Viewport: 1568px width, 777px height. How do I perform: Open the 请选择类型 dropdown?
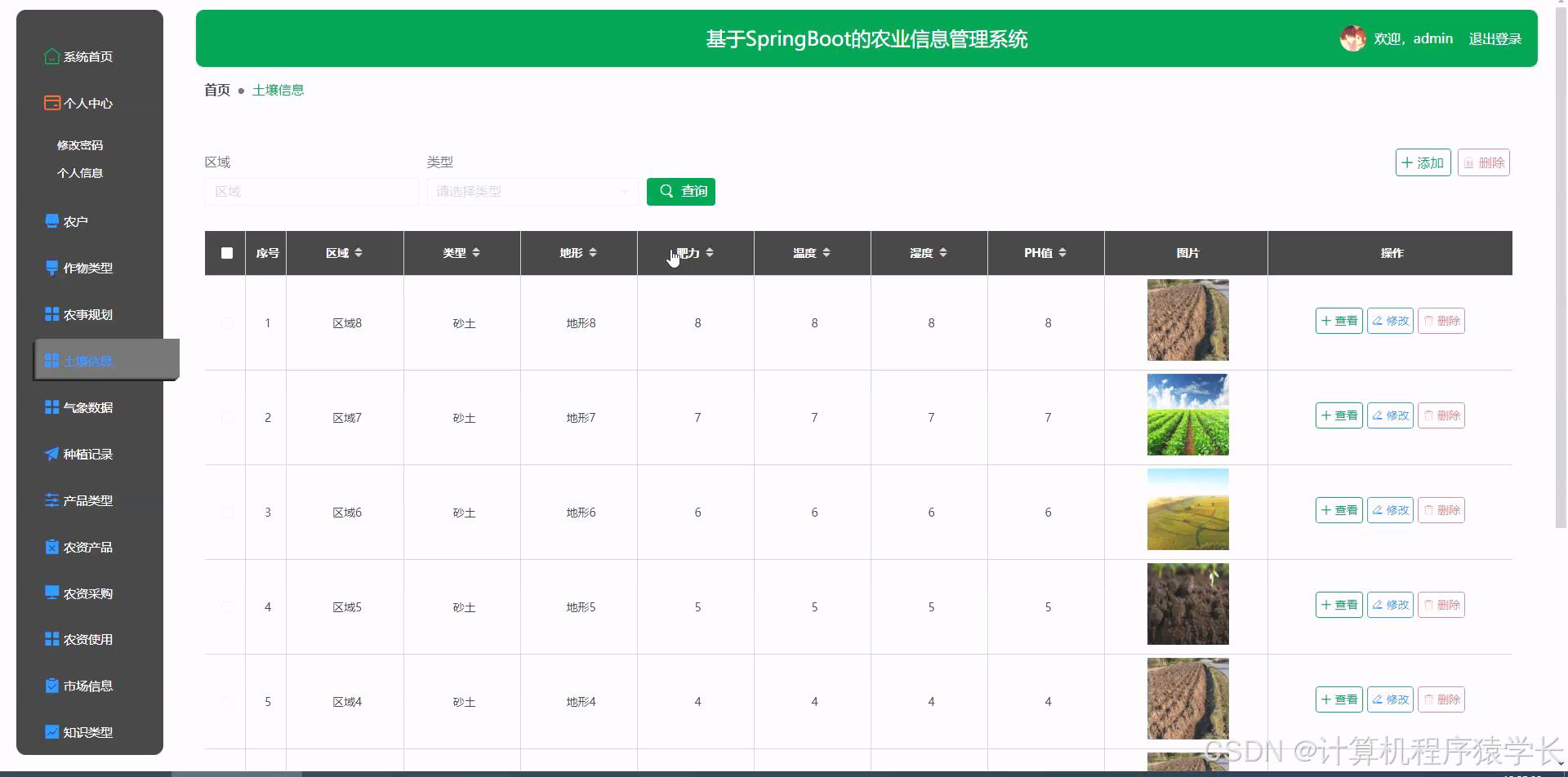click(x=532, y=191)
